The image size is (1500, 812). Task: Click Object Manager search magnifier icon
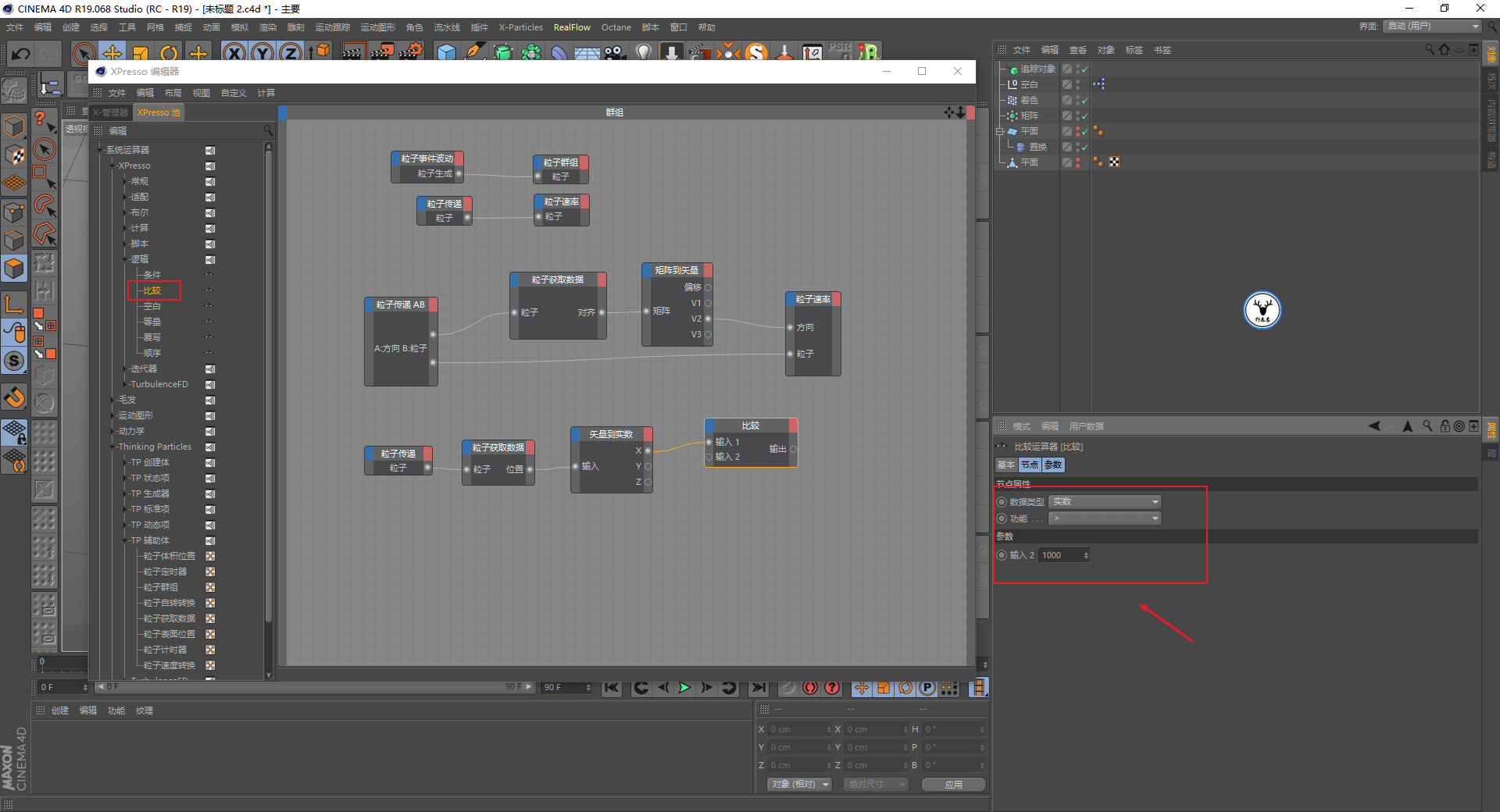pyautogui.click(x=1430, y=50)
